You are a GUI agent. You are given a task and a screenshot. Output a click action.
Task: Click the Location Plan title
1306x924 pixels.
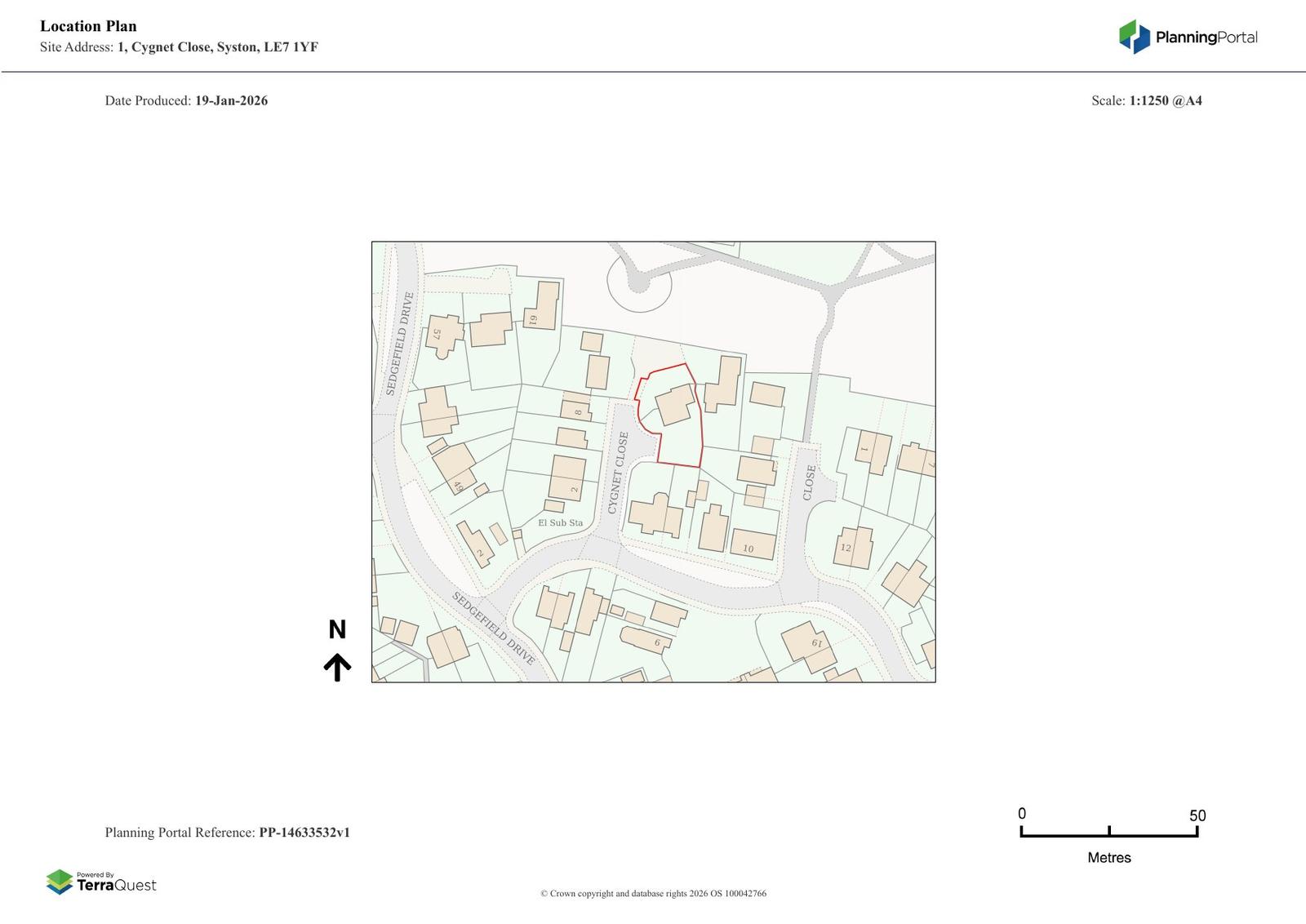[x=88, y=26]
